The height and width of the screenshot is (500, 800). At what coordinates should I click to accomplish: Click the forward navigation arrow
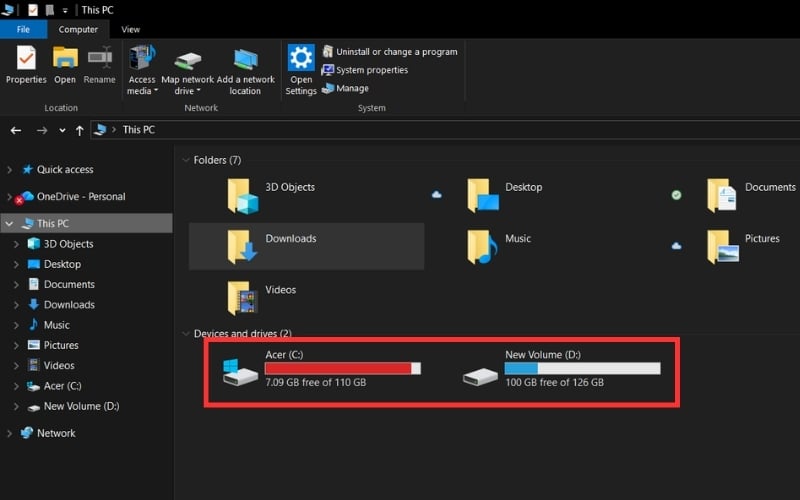tap(42, 131)
